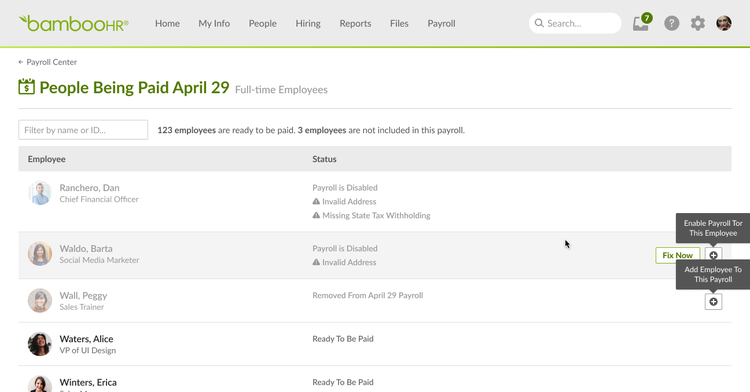Go to the People section
This screenshot has width=750, height=392.
tap(263, 23)
